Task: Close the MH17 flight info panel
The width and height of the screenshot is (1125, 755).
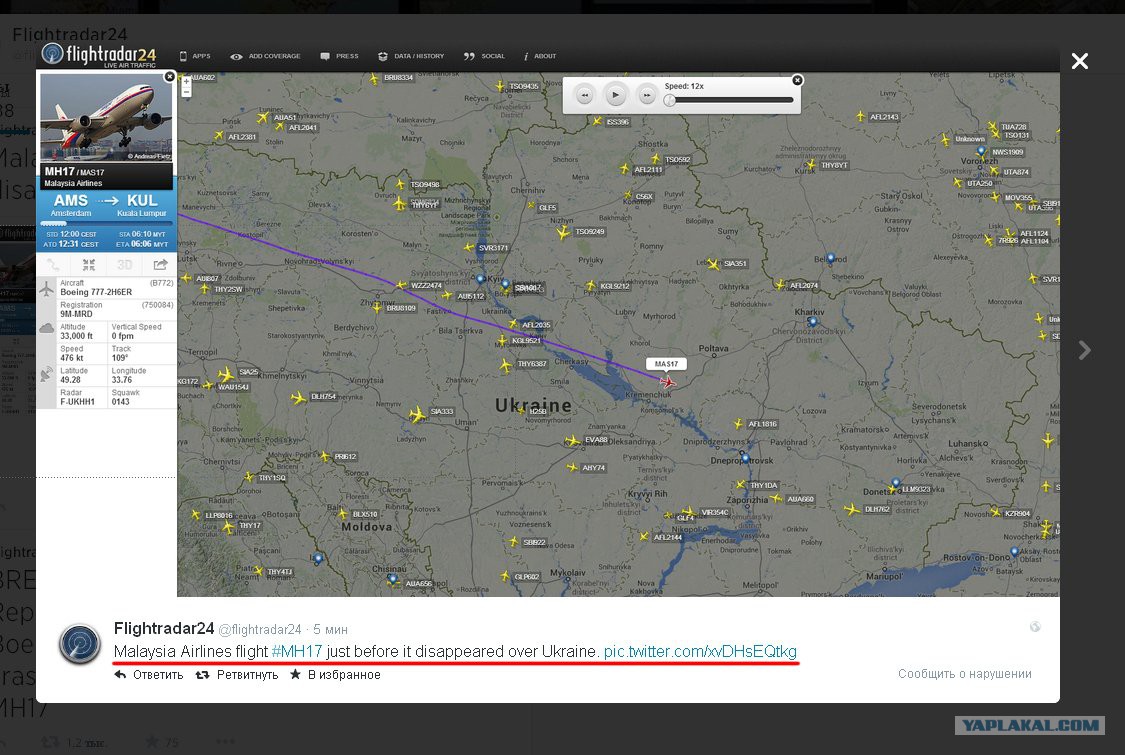Action: pos(169,76)
